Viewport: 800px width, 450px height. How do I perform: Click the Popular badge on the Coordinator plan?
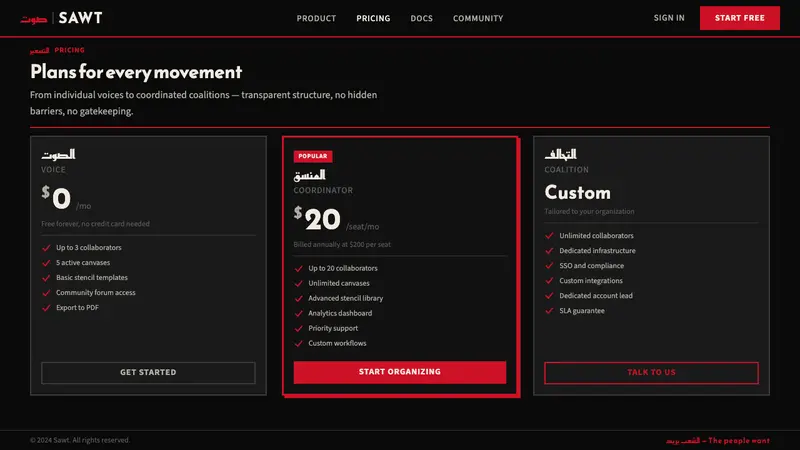pyautogui.click(x=313, y=156)
